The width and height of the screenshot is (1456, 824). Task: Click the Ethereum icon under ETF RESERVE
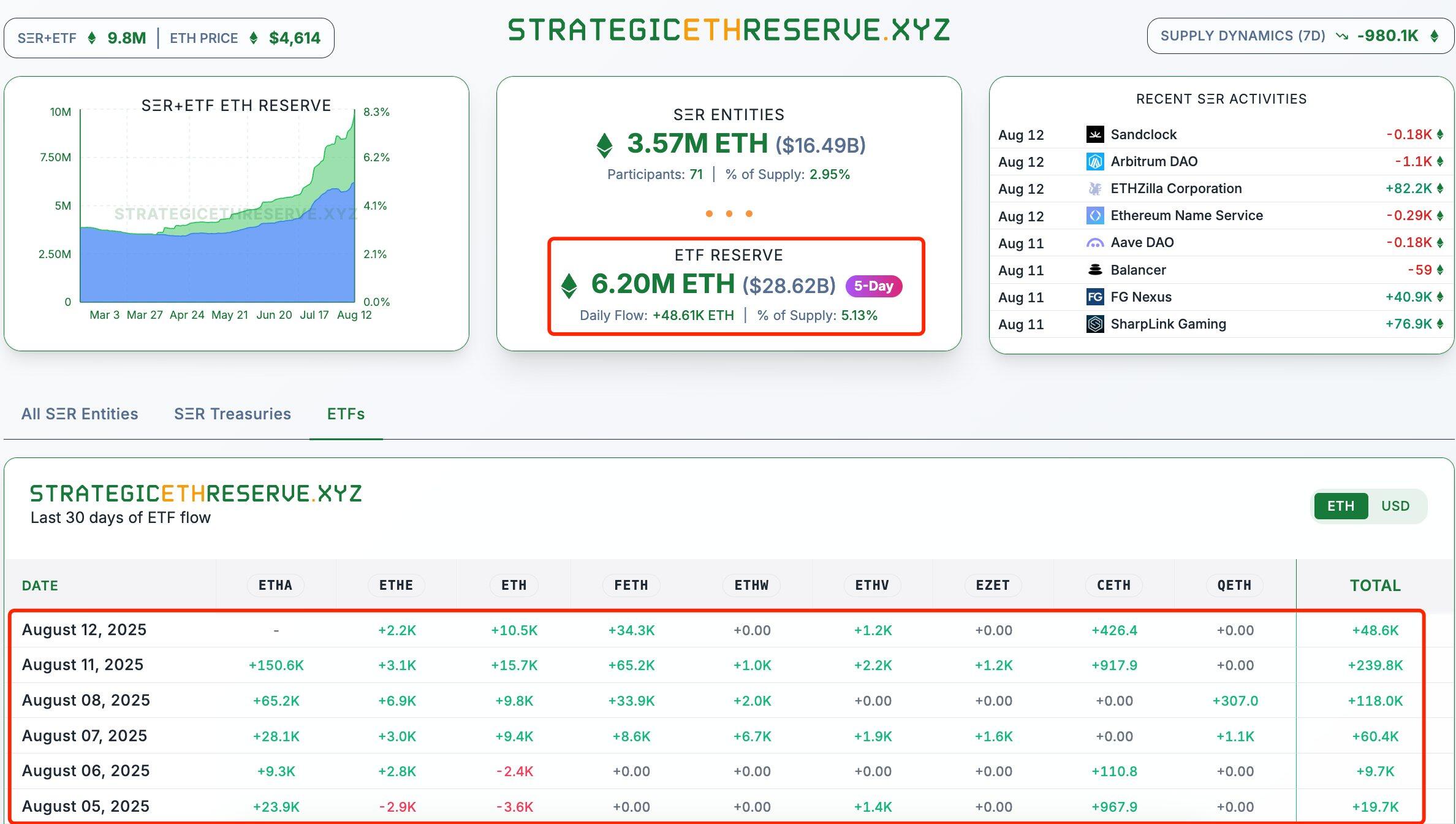tap(569, 285)
